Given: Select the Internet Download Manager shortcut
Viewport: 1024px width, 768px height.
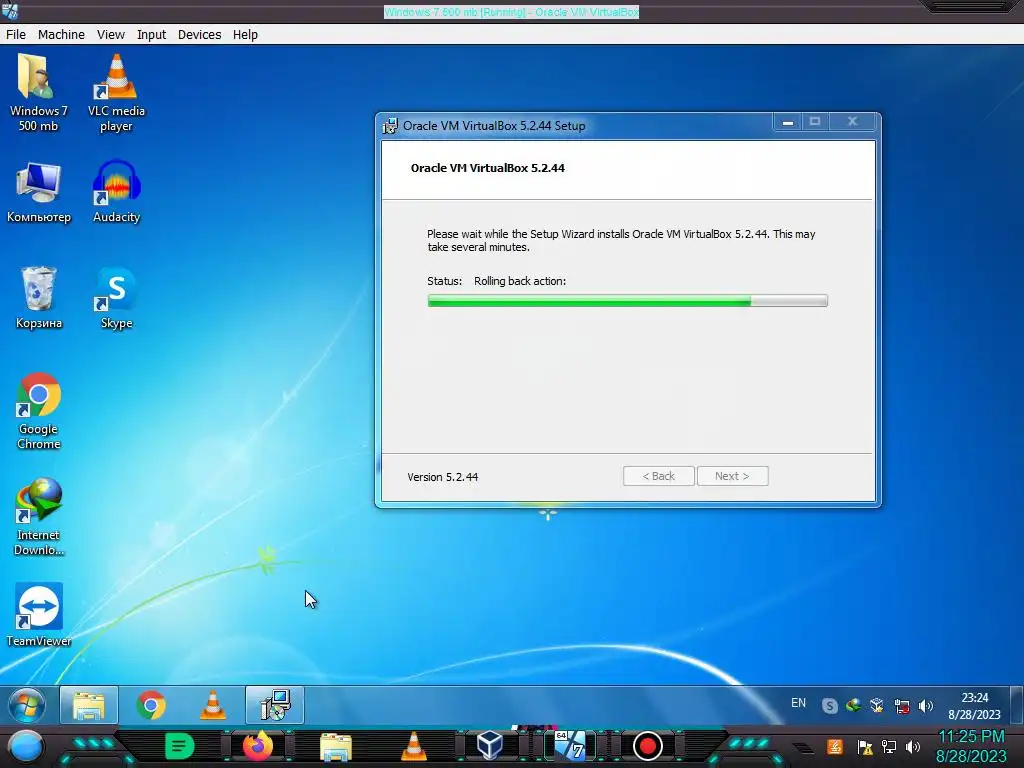Looking at the screenshot, I should tap(39, 517).
